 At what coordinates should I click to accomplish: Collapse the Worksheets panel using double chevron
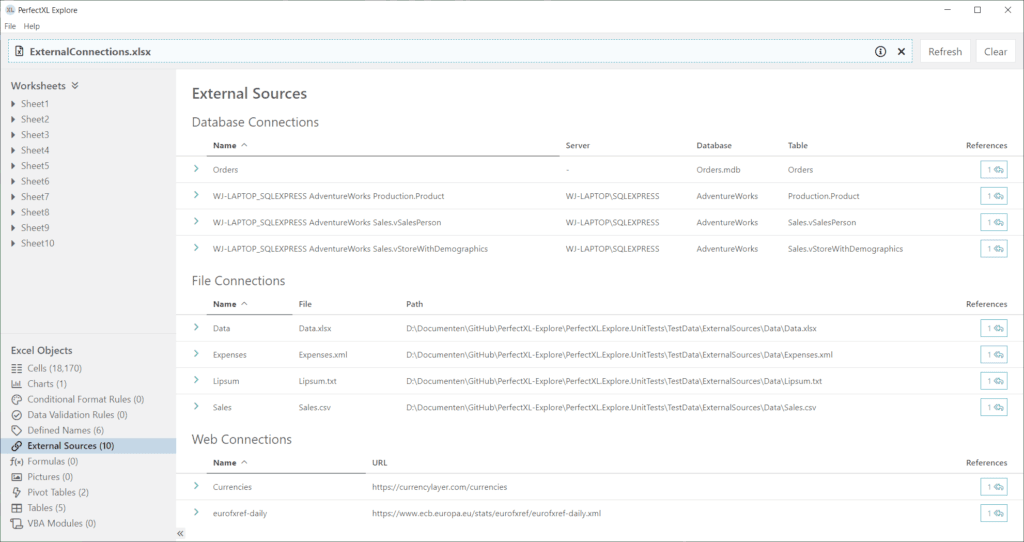[75, 86]
